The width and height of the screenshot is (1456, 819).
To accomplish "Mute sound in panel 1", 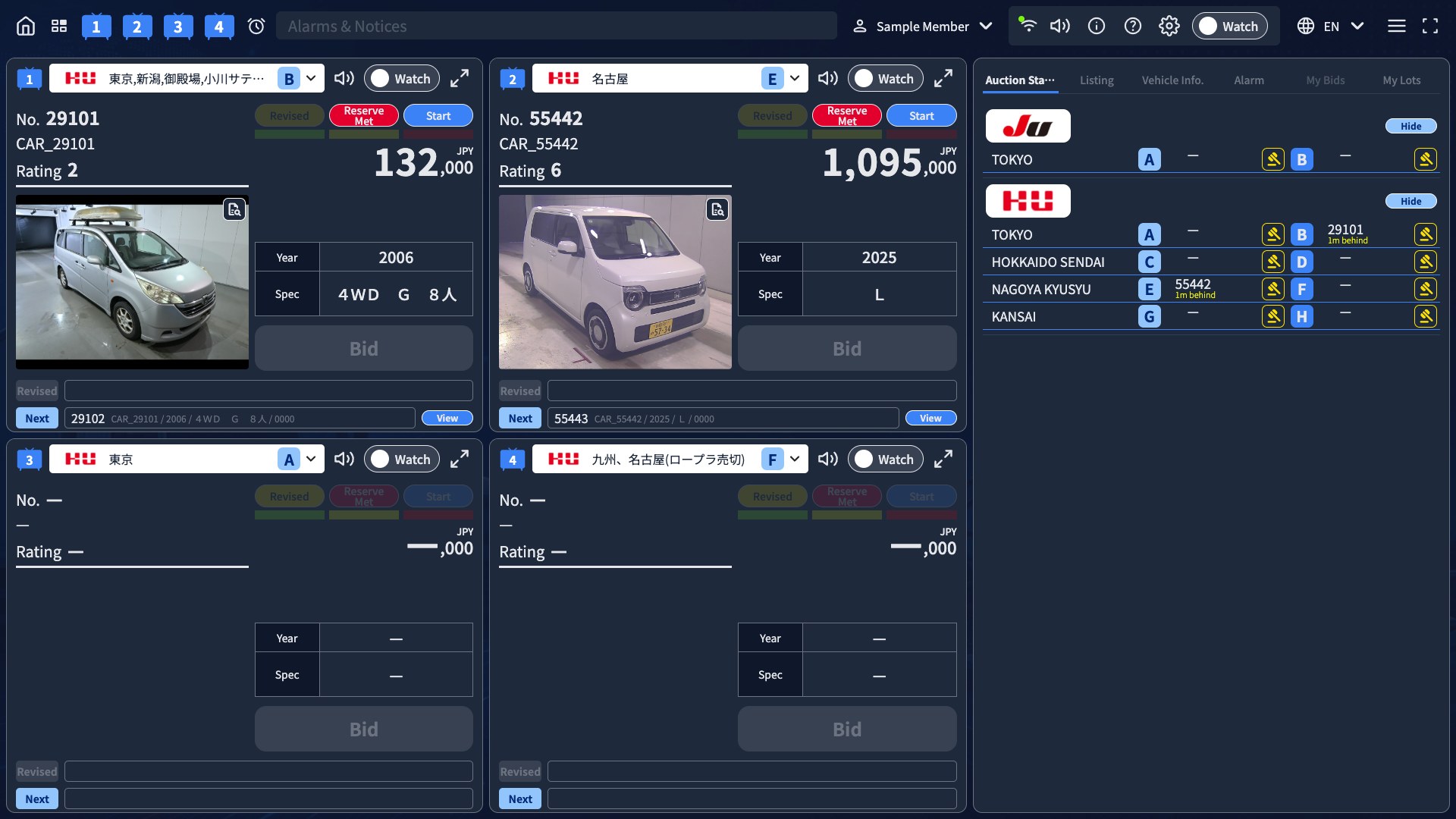I will pyautogui.click(x=344, y=78).
